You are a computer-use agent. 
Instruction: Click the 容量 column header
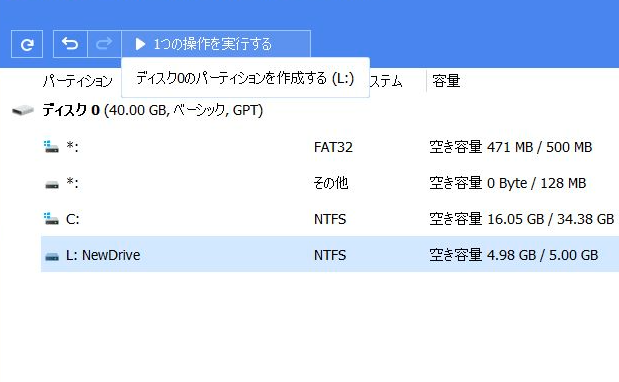click(446, 81)
